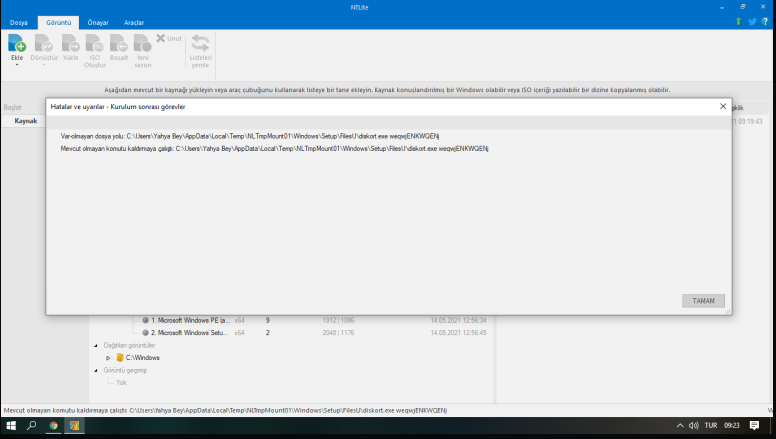Select the Microsoft Windows Setup row
This screenshot has height=439, width=776.
[x=190, y=333]
